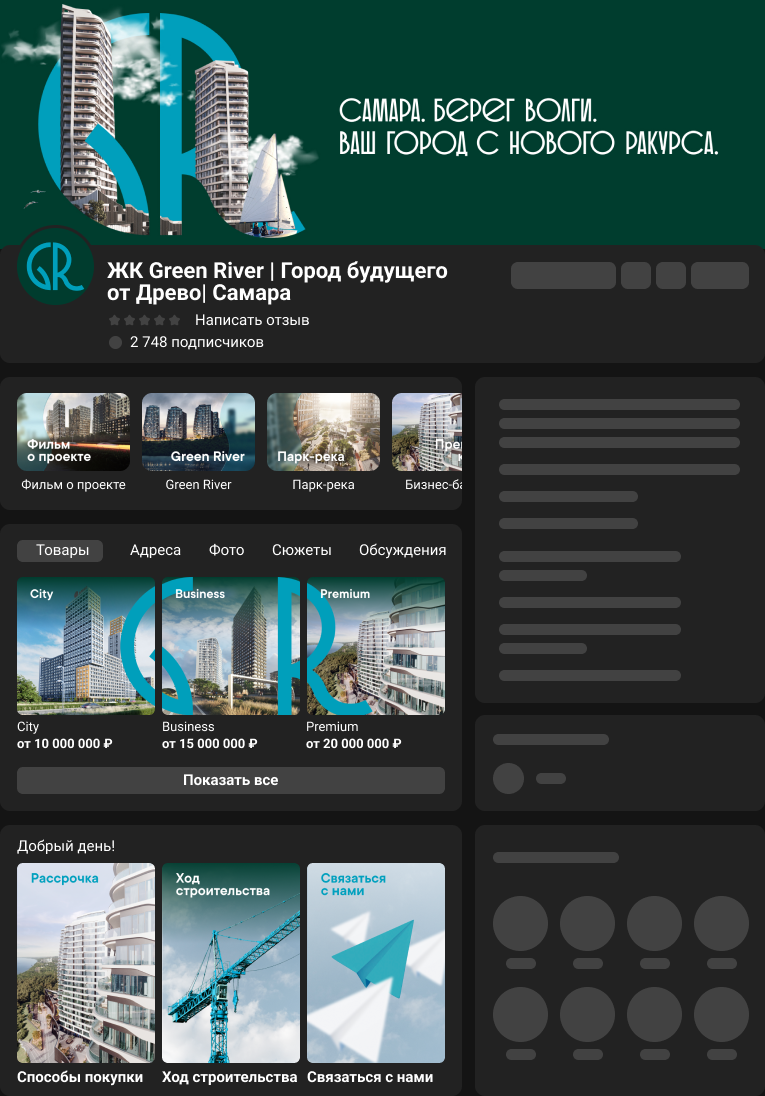
Task: Click the "от 10 000 000 ₽" price text
Action: [64, 744]
